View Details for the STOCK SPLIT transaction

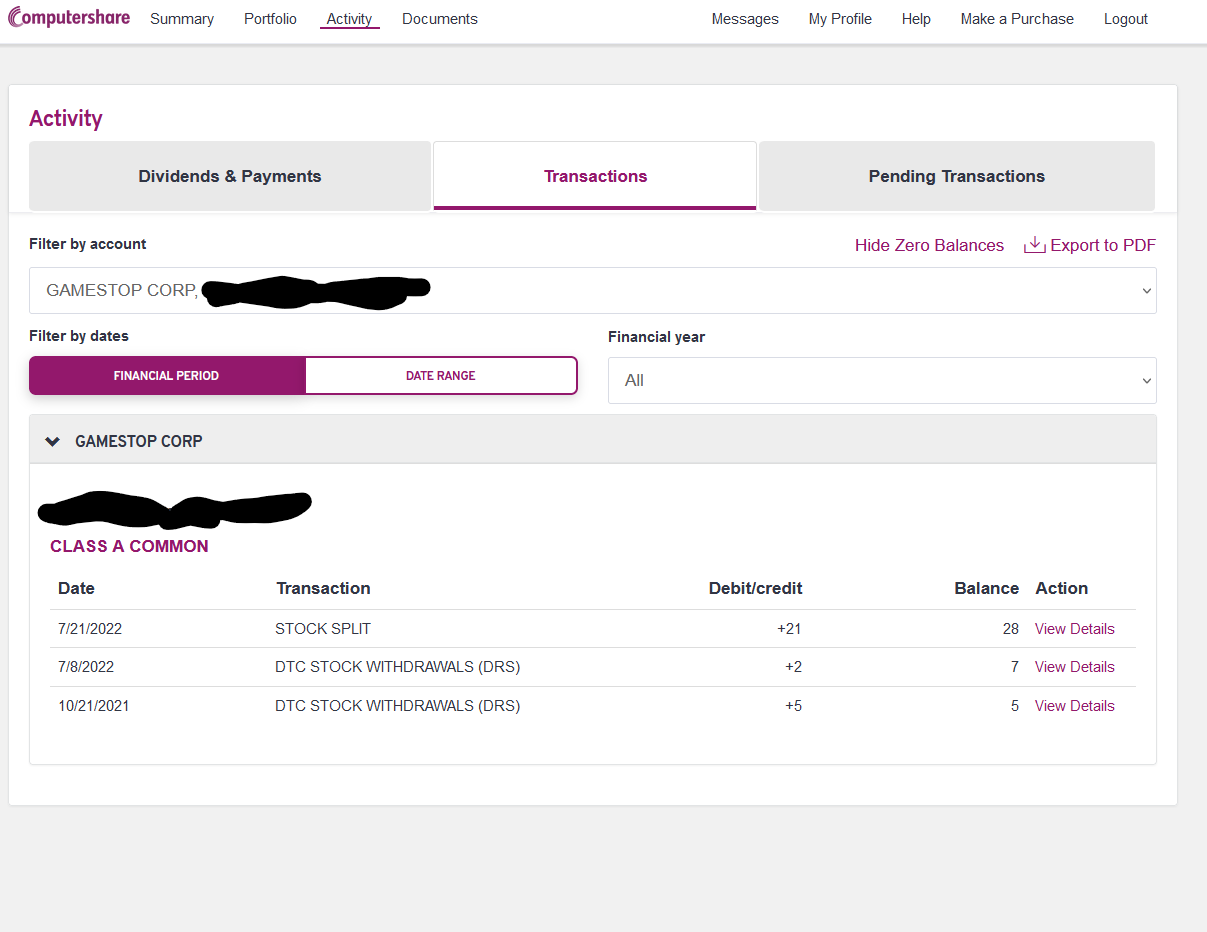(x=1074, y=629)
